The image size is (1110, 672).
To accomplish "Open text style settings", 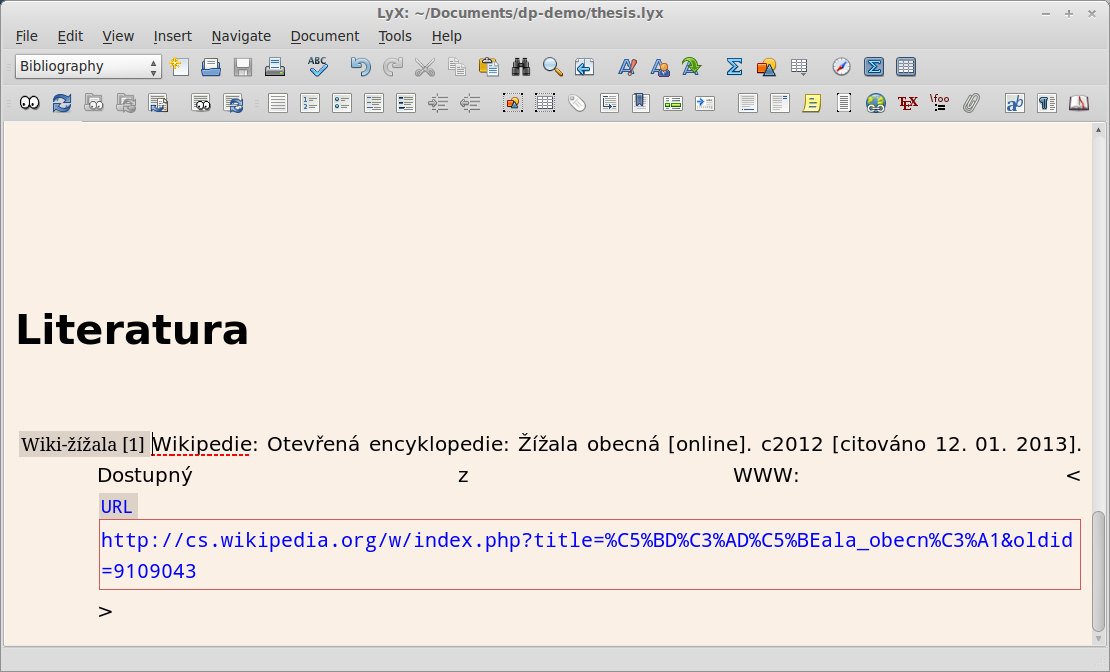I will [x=1014, y=103].
